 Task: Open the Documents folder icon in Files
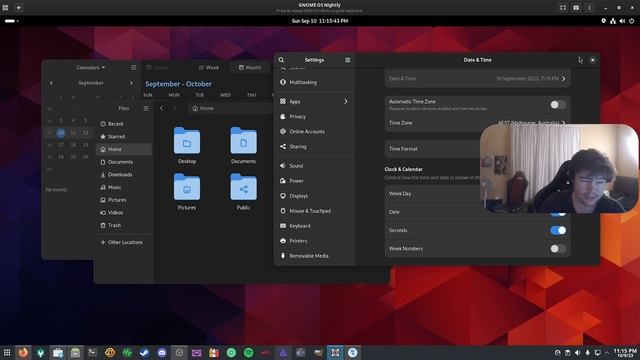pos(244,141)
